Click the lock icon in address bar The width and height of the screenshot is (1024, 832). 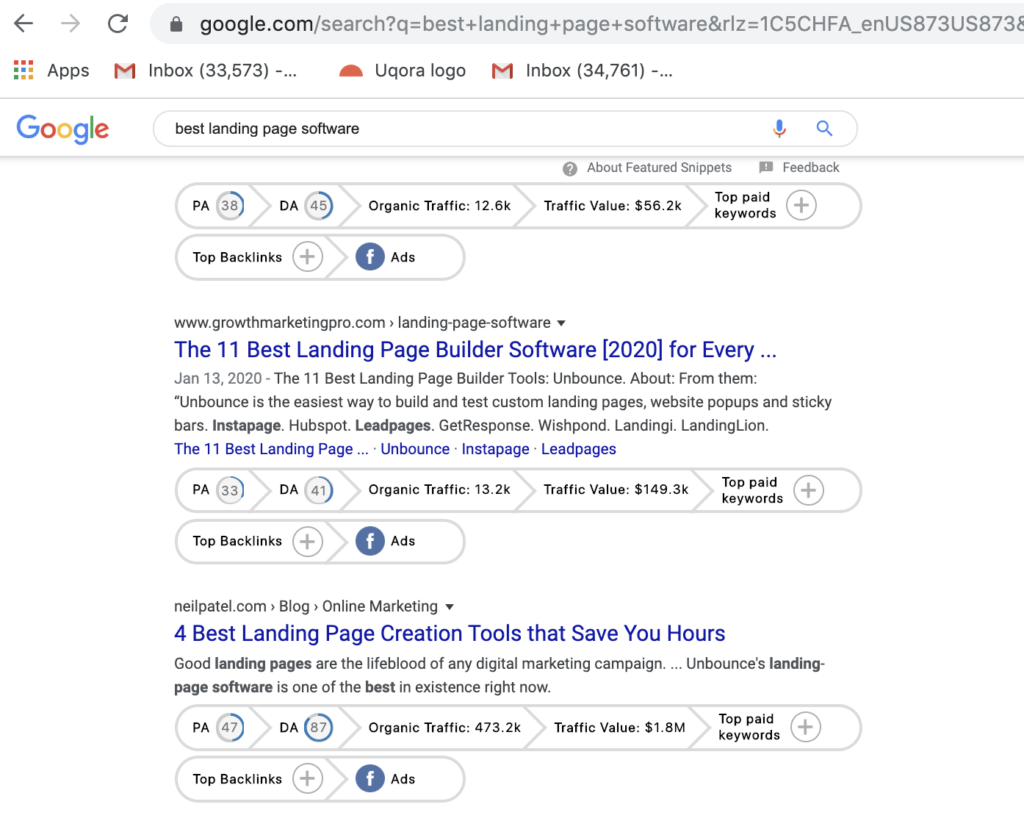176,25
